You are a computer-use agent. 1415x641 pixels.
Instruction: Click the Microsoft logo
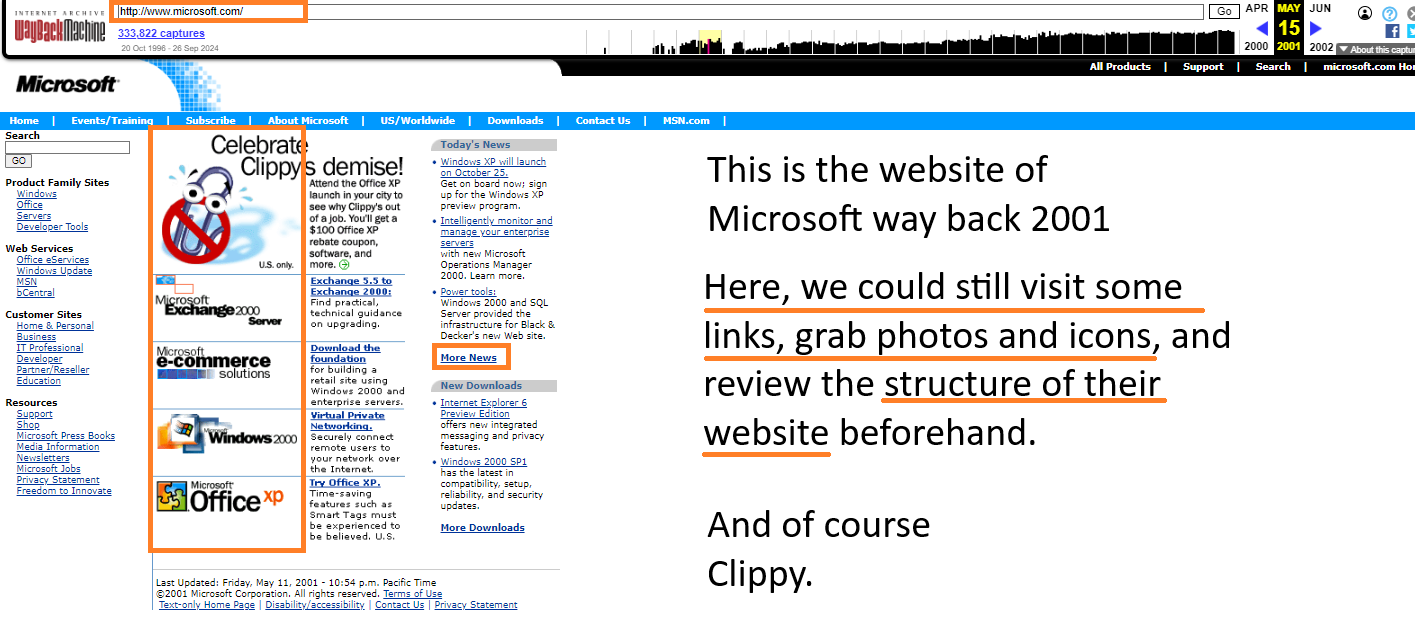click(66, 85)
